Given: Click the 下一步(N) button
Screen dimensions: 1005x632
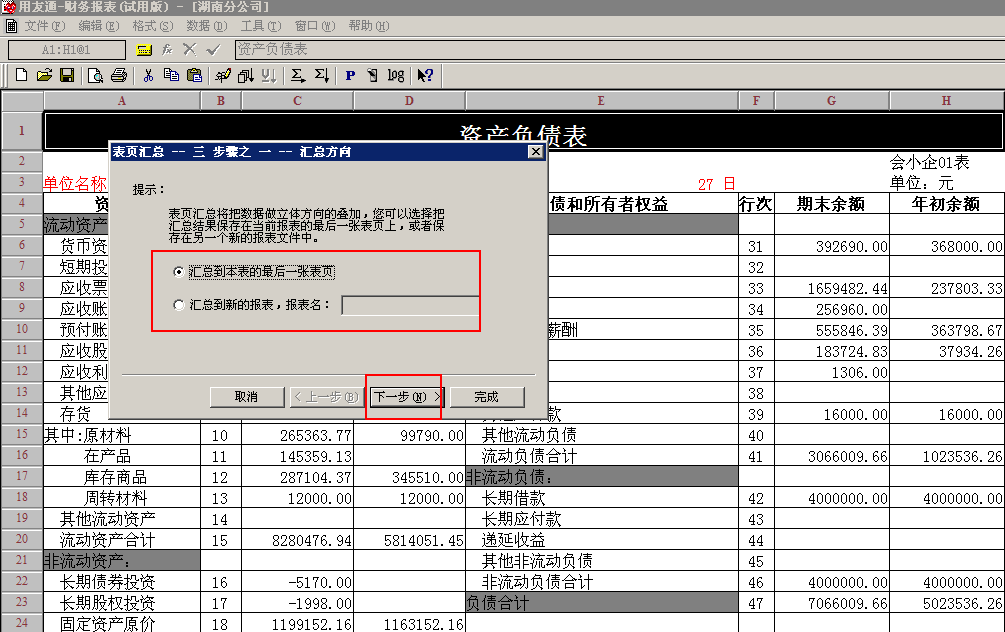Looking at the screenshot, I should (x=408, y=397).
